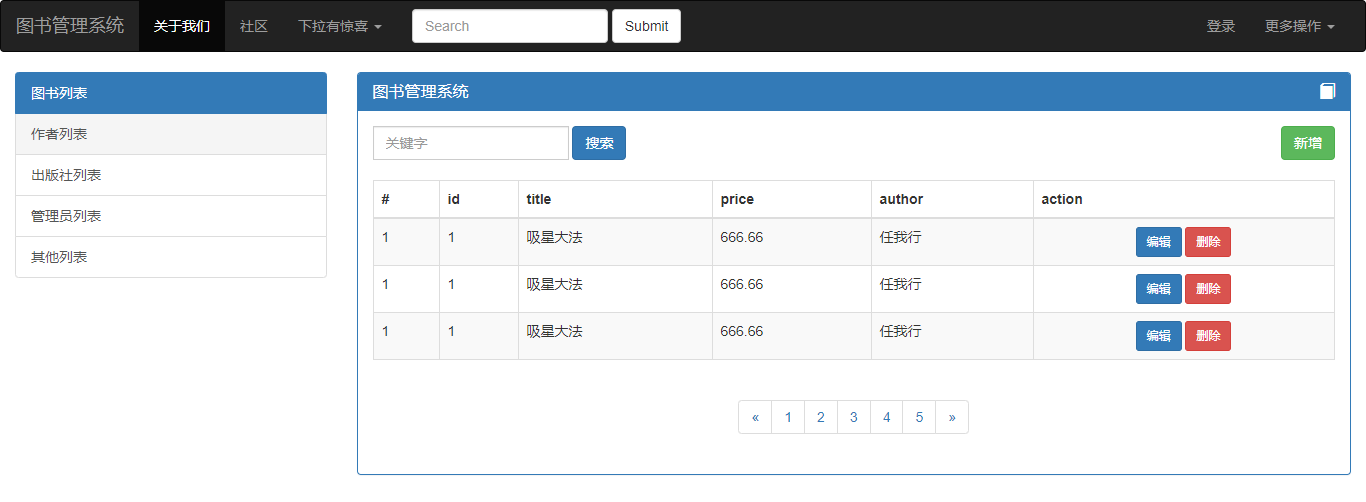Go to previous page with « arrow

point(755,417)
